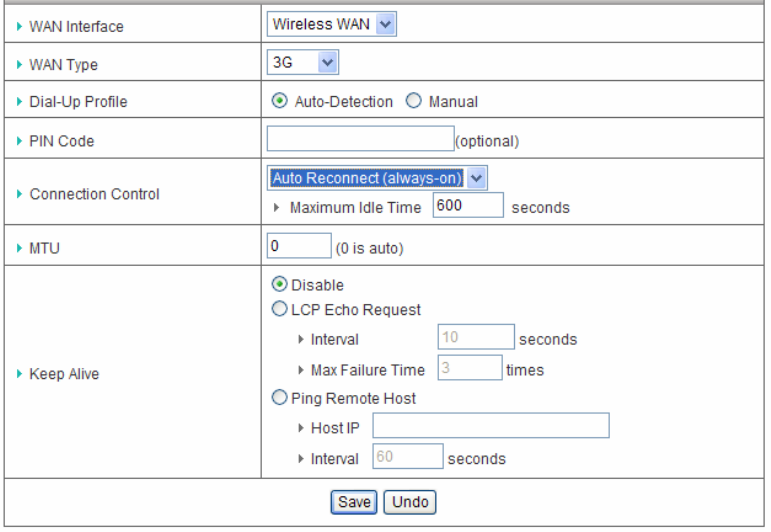
Task: Focus the PIN Code input field
Action: pyautogui.click(x=360, y=139)
